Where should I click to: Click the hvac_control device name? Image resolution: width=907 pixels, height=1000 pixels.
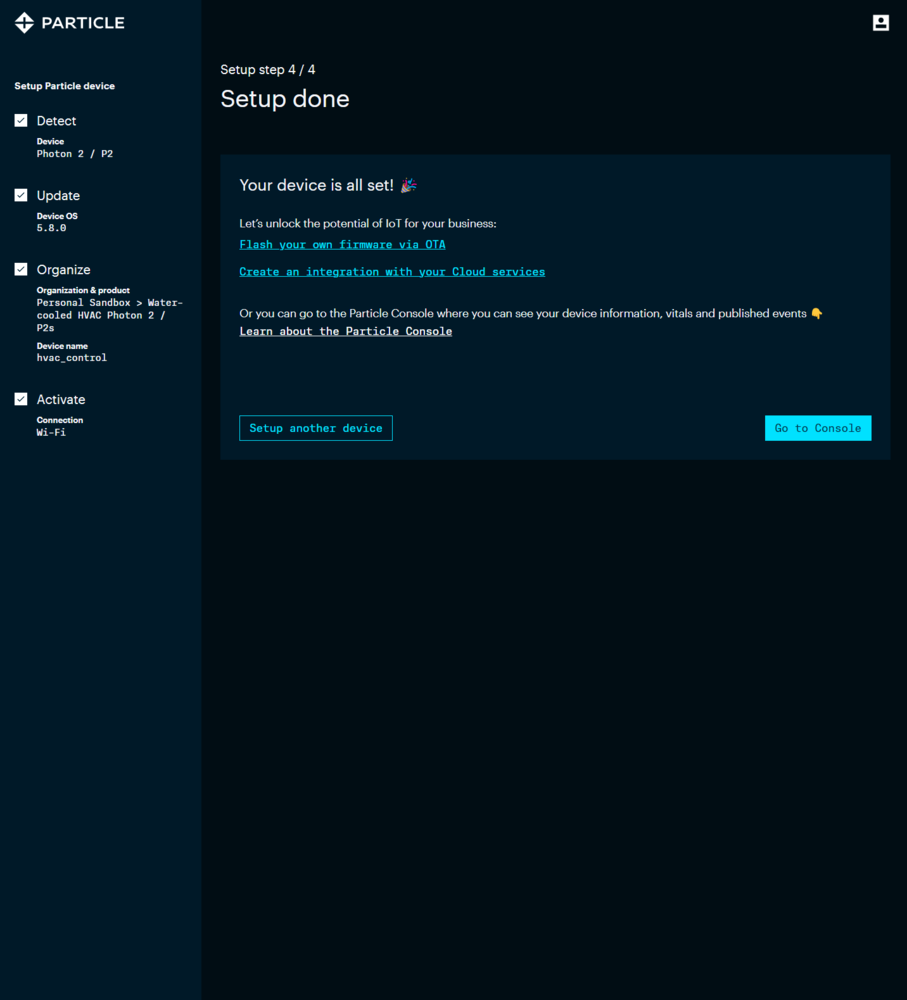coord(71,358)
